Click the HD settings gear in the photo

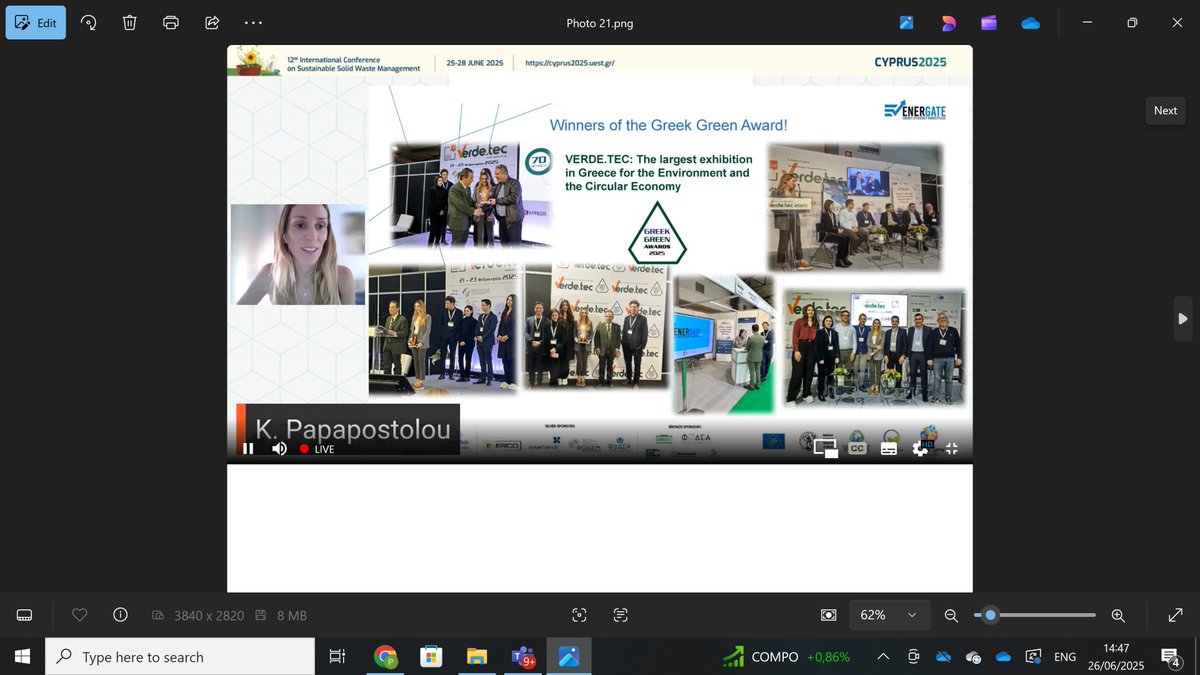click(x=921, y=448)
